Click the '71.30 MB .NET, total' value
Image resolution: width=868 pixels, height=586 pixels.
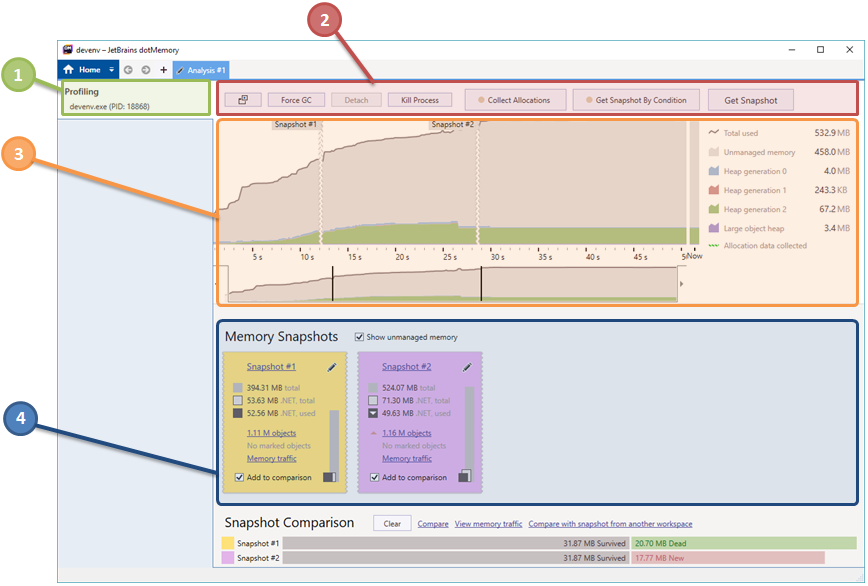(416, 401)
